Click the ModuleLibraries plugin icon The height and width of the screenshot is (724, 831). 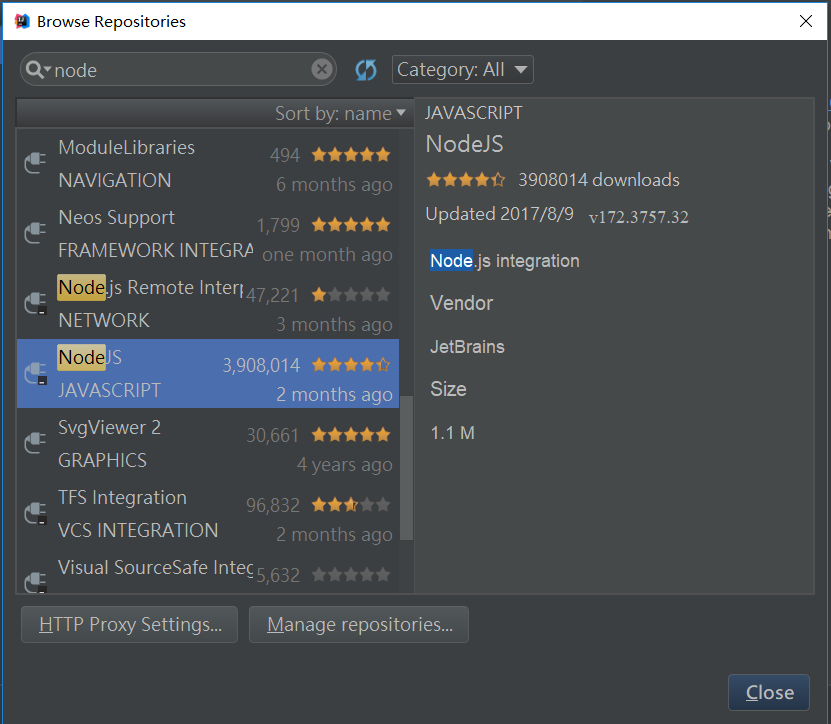(36, 163)
